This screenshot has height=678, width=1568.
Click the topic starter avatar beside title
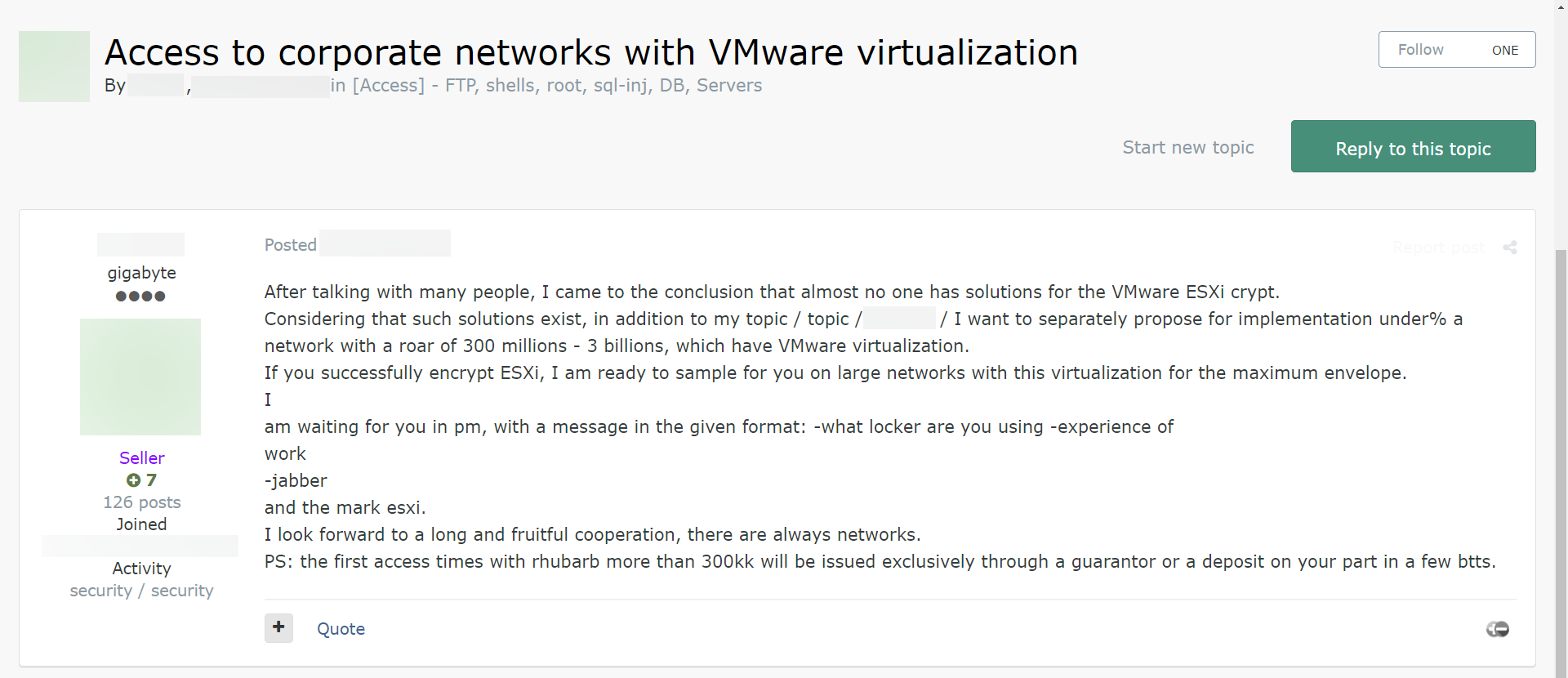(54, 67)
